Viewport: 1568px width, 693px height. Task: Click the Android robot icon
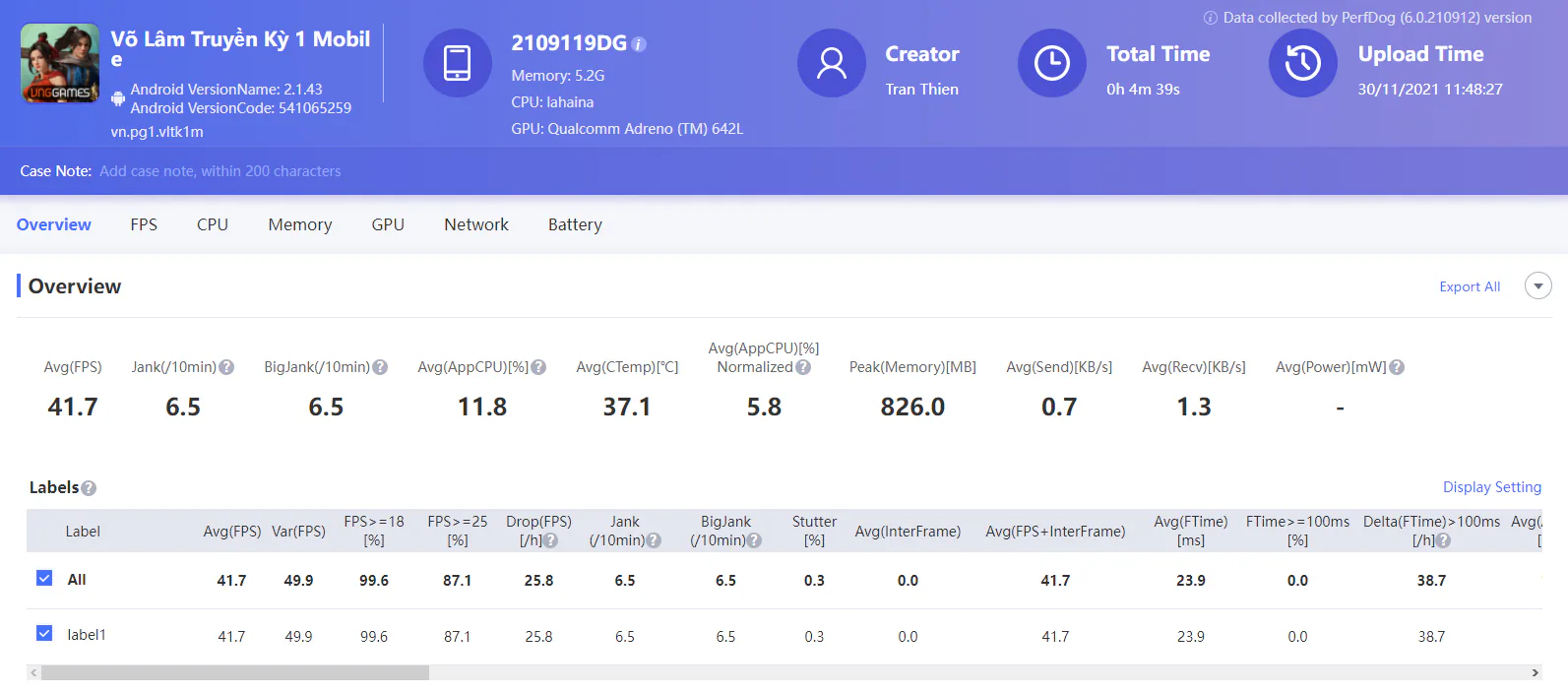tap(118, 98)
